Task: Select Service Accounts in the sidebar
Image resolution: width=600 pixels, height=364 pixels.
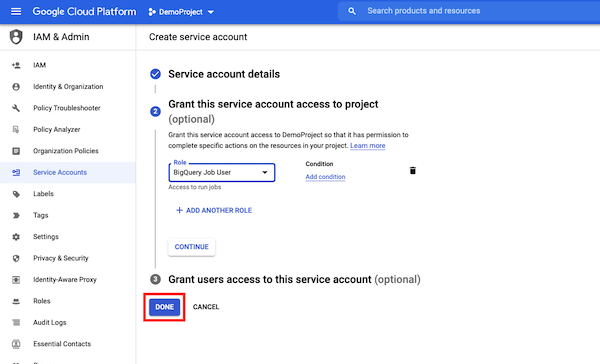Action: [x=68, y=172]
